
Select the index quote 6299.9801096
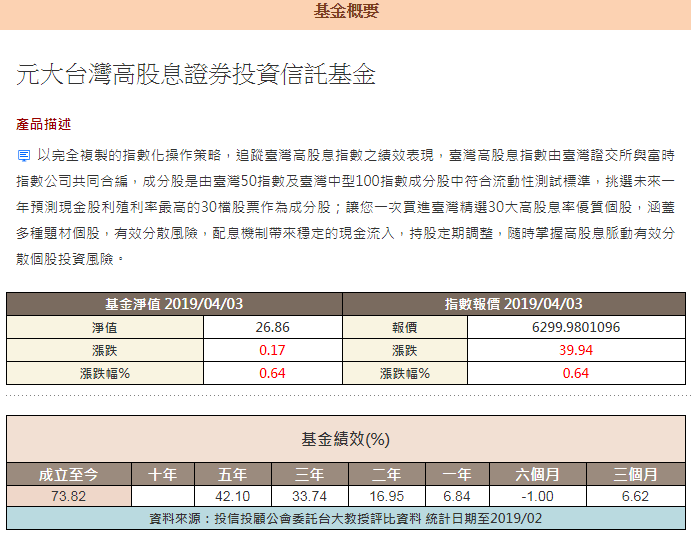coord(576,327)
